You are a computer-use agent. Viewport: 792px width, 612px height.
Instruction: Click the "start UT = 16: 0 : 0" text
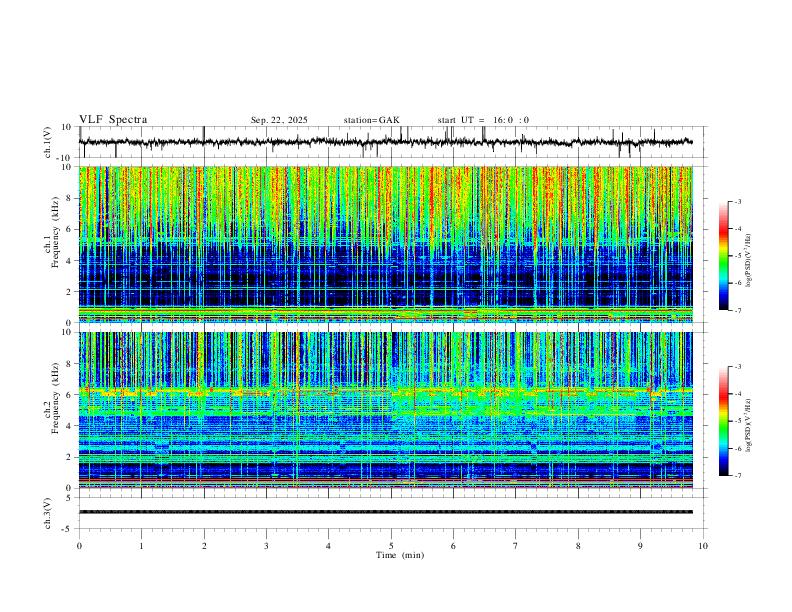click(483, 120)
